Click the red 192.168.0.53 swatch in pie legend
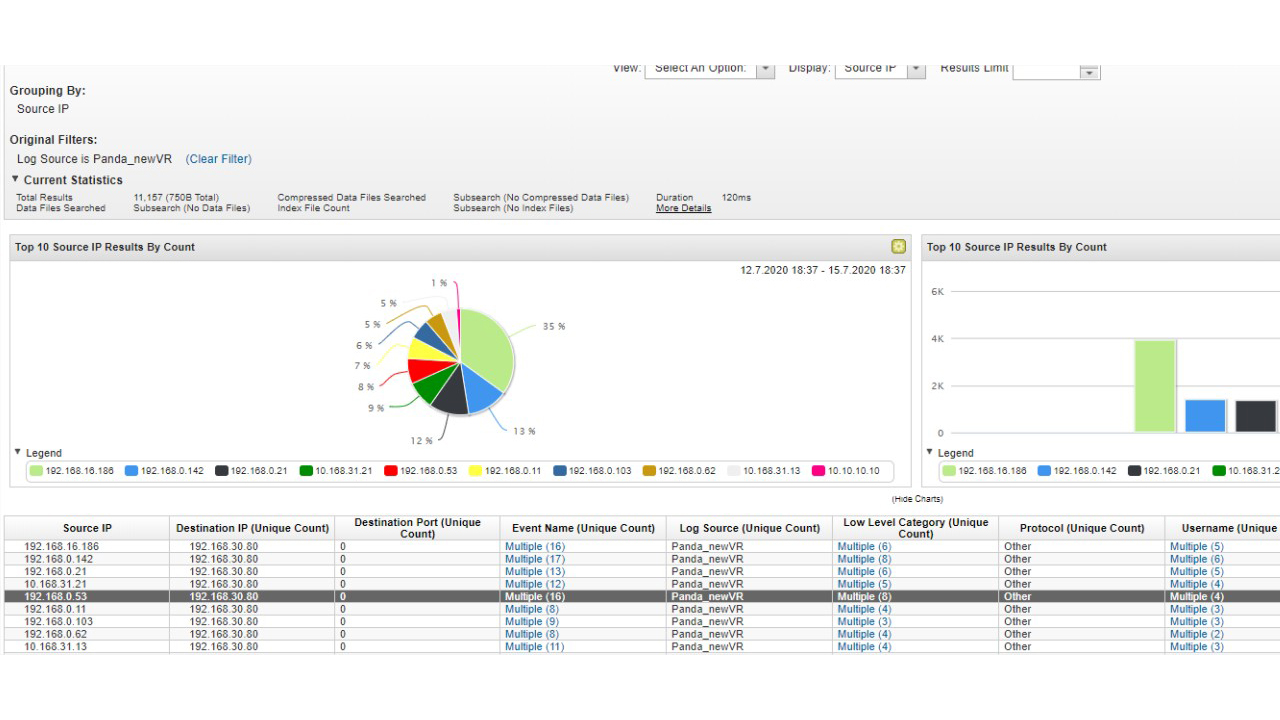1280x720 pixels. pyautogui.click(x=391, y=471)
